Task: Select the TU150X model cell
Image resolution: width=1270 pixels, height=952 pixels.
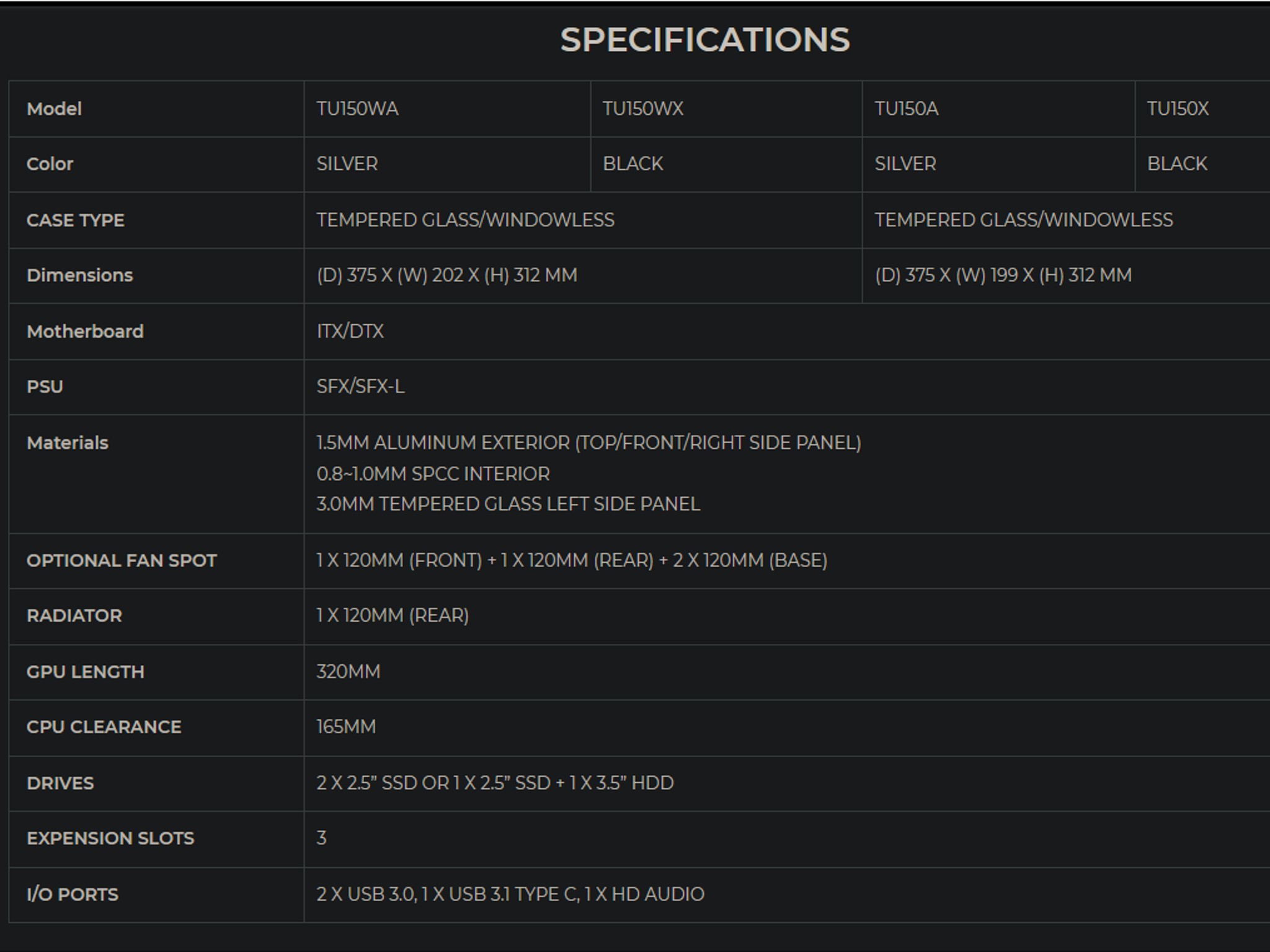Action: tap(1178, 109)
